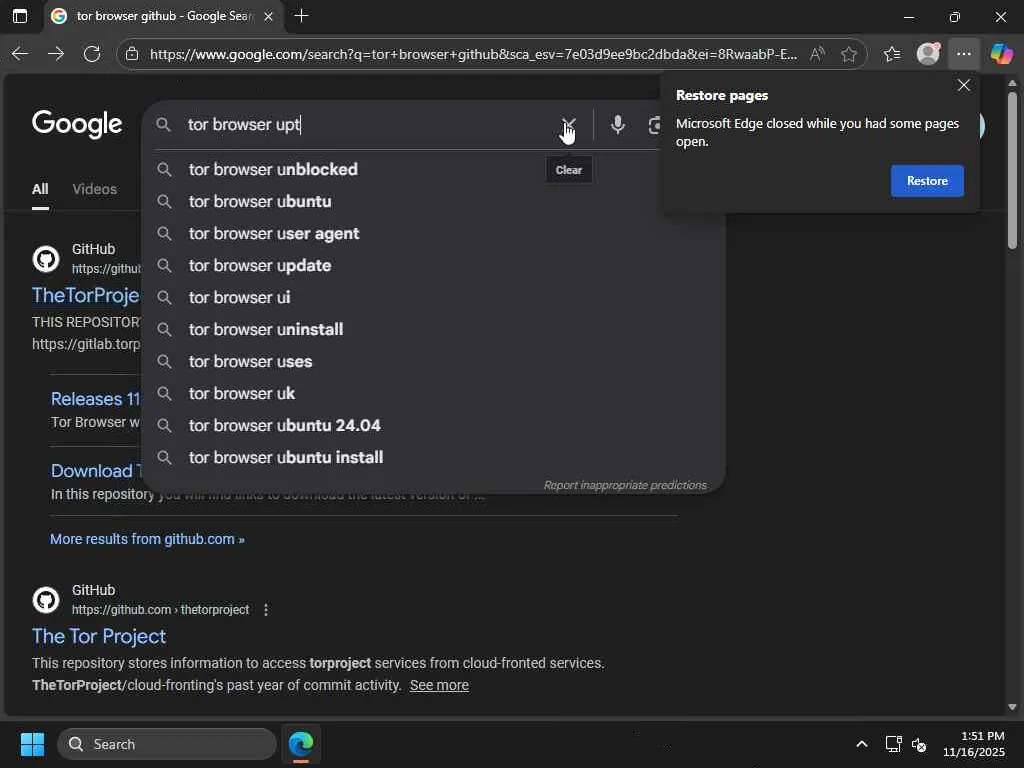Click the Google logo

[x=77, y=124]
